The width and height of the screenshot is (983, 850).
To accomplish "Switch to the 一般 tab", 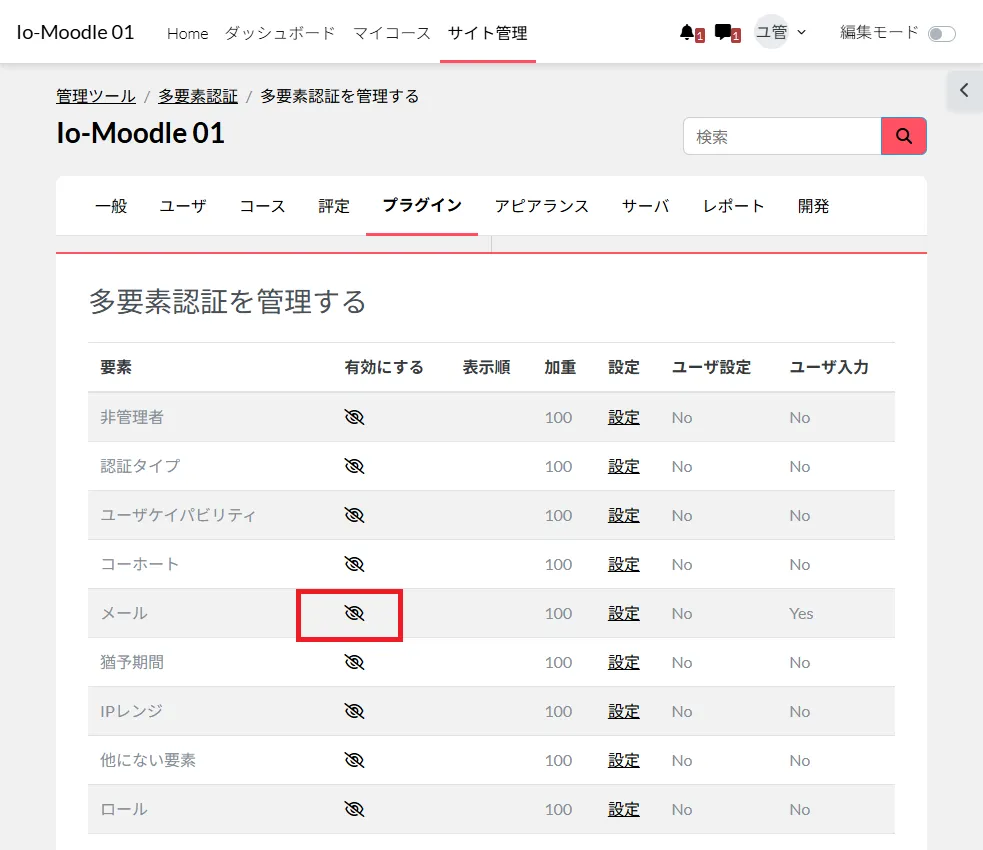I will [x=111, y=206].
